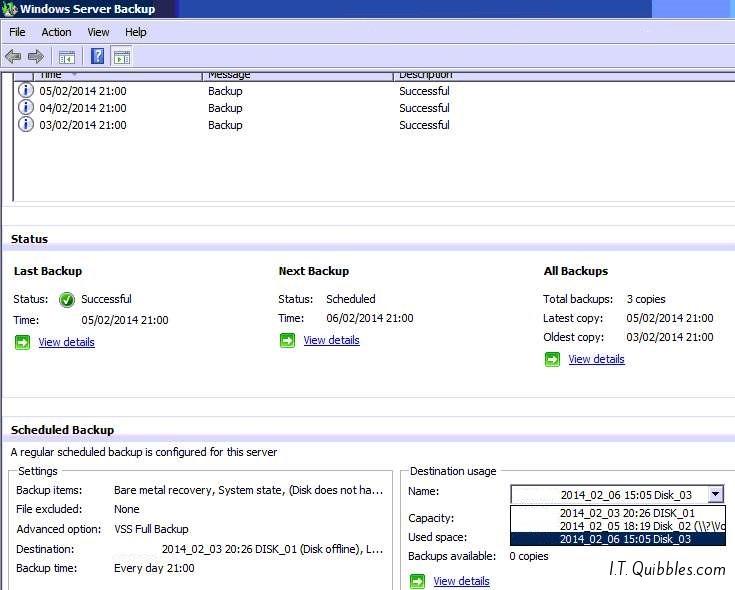Click the info icon for 05/02/2014 backup

pyautogui.click(x=26, y=90)
